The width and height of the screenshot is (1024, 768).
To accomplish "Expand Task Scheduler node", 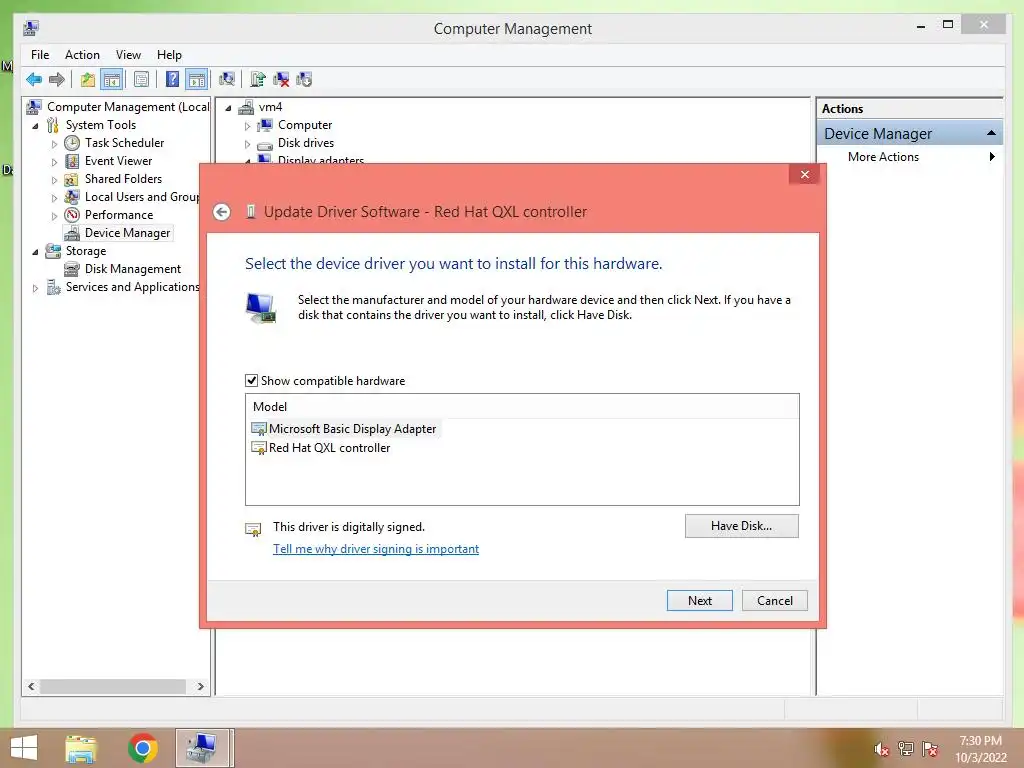I will point(54,144).
